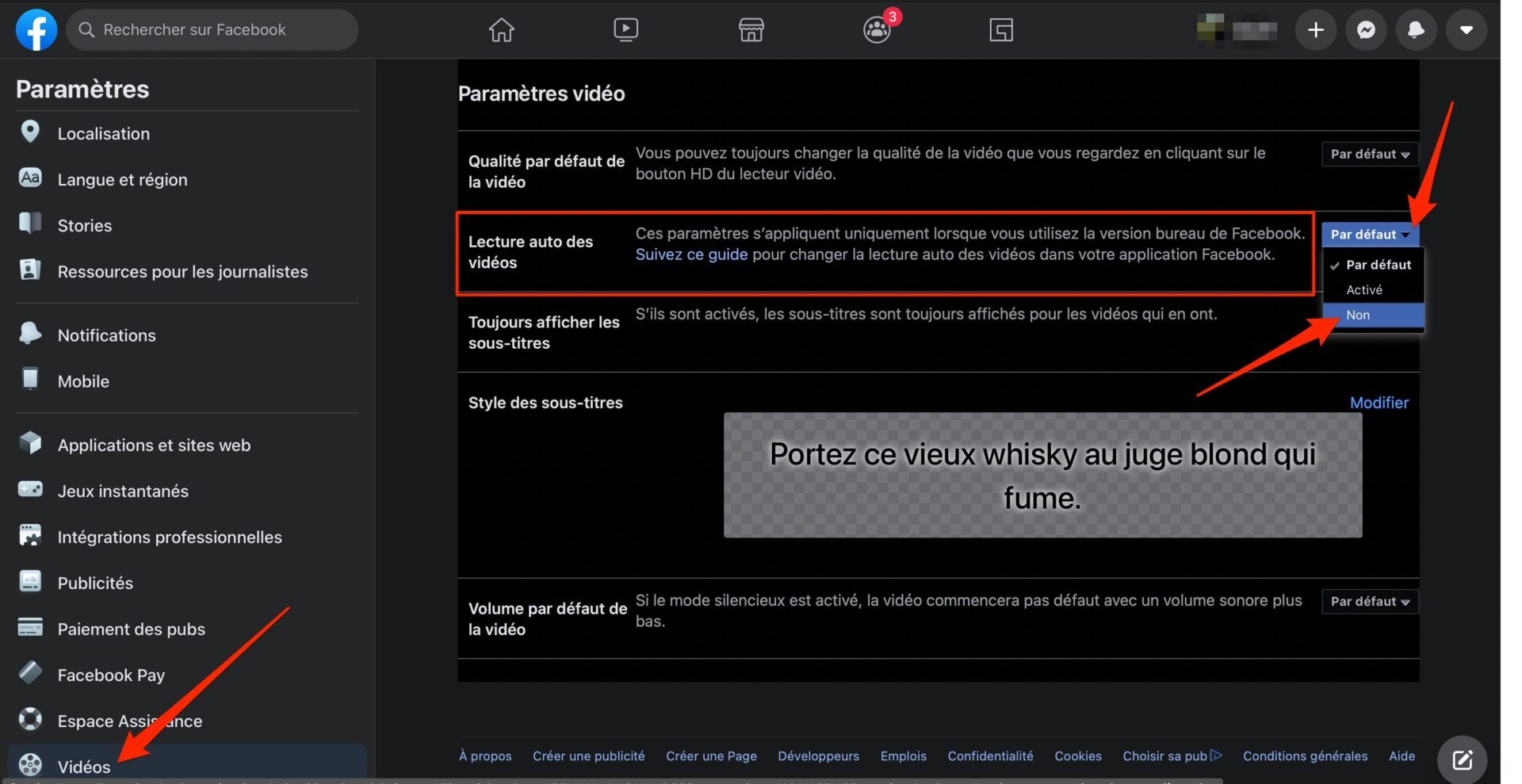Image resolution: width=1522 pixels, height=784 pixels.
Task: Open the notifications bell in top bar
Action: 1416,30
